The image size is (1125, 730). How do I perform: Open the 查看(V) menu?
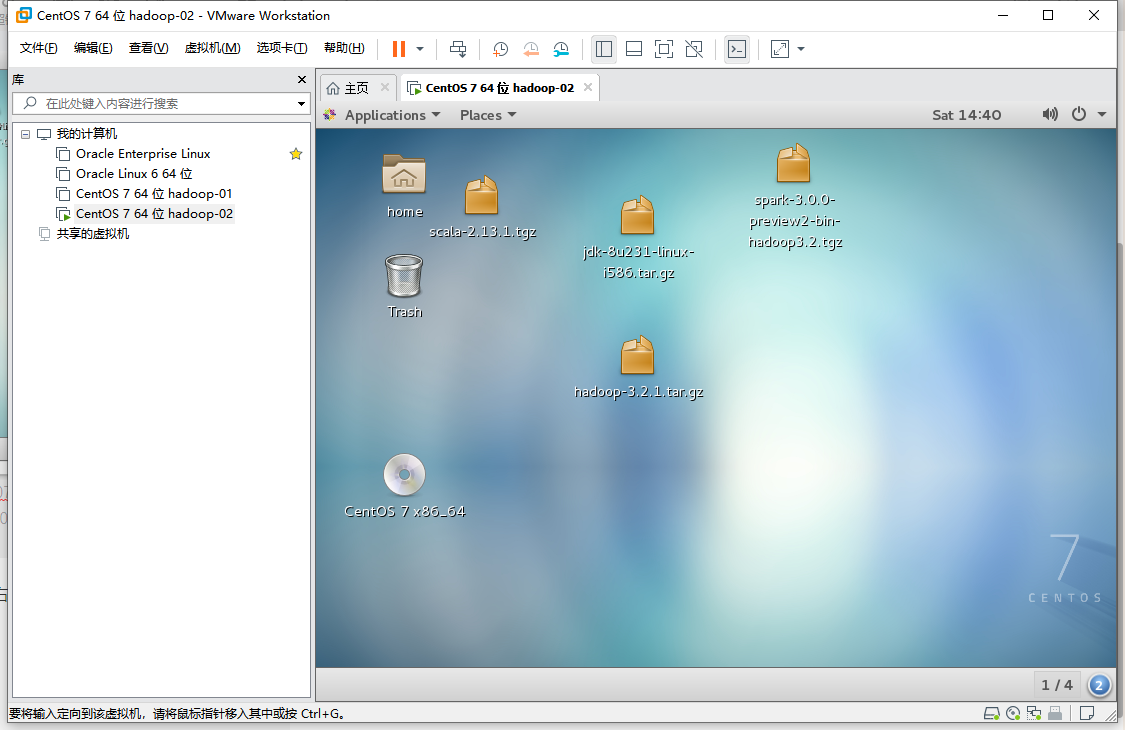click(x=149, y=48)
